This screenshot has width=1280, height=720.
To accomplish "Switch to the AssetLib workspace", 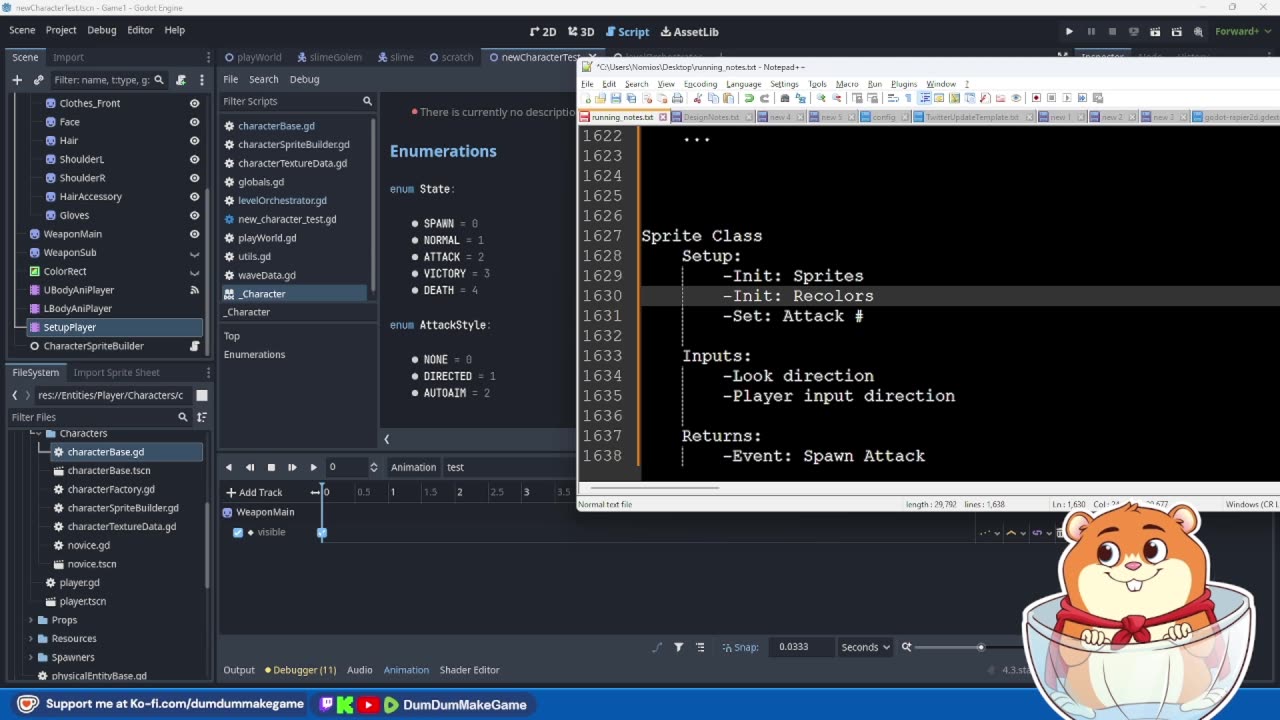I will point(689,31).
